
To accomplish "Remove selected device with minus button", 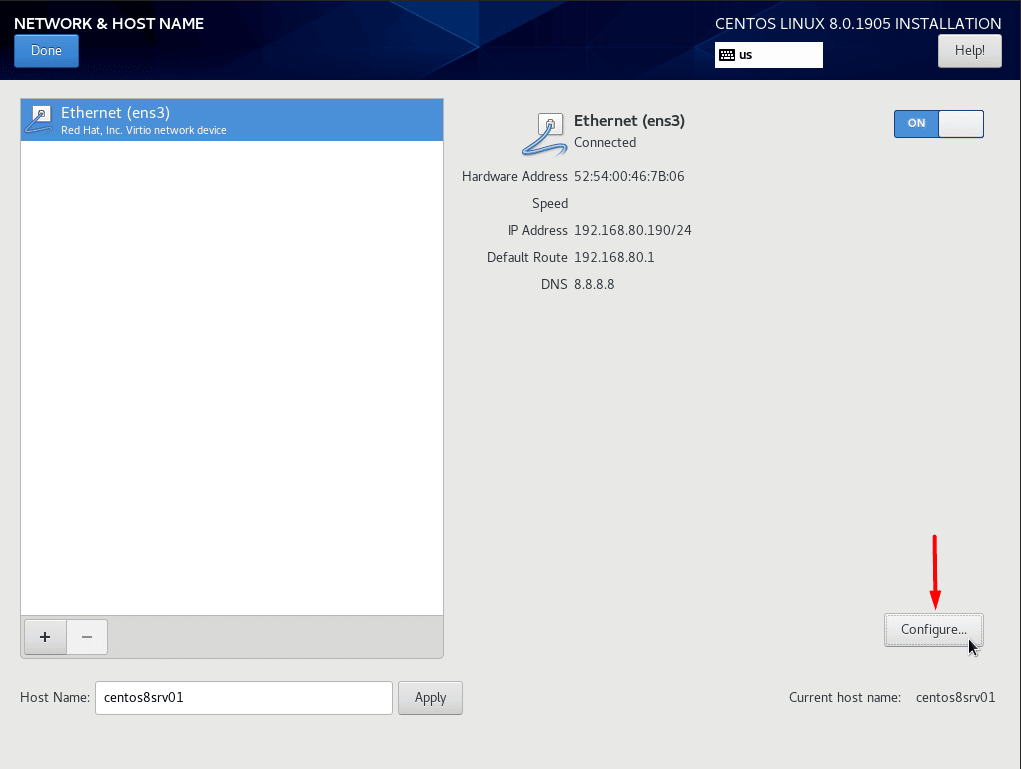I will 87,637.
